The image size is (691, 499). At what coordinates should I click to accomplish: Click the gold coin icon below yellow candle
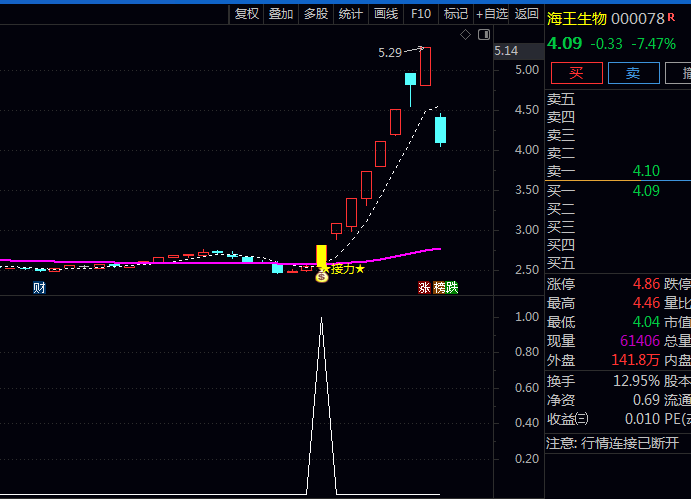(x=322, y=276)
